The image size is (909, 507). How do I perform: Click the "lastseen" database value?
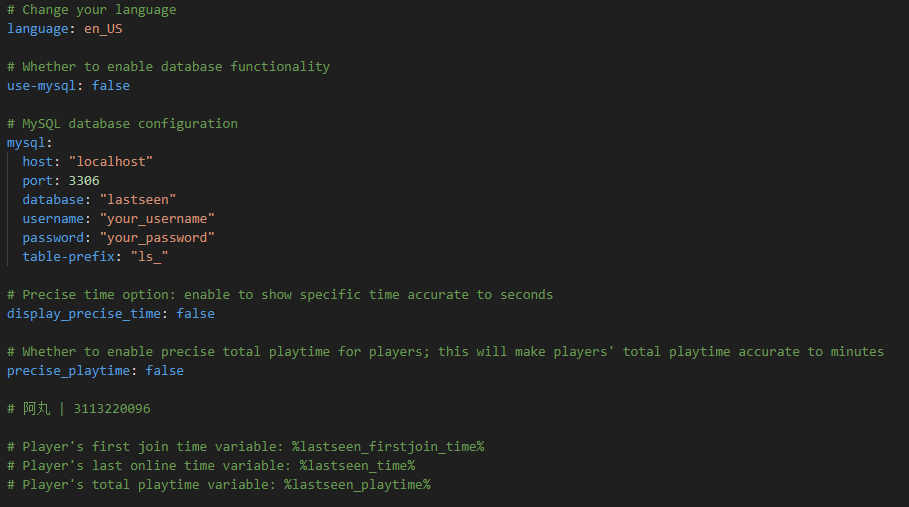(138, 199)
